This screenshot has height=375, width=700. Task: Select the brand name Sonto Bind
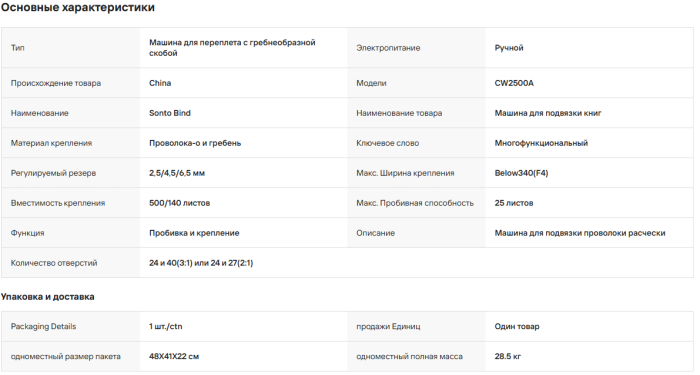[170, 113]
